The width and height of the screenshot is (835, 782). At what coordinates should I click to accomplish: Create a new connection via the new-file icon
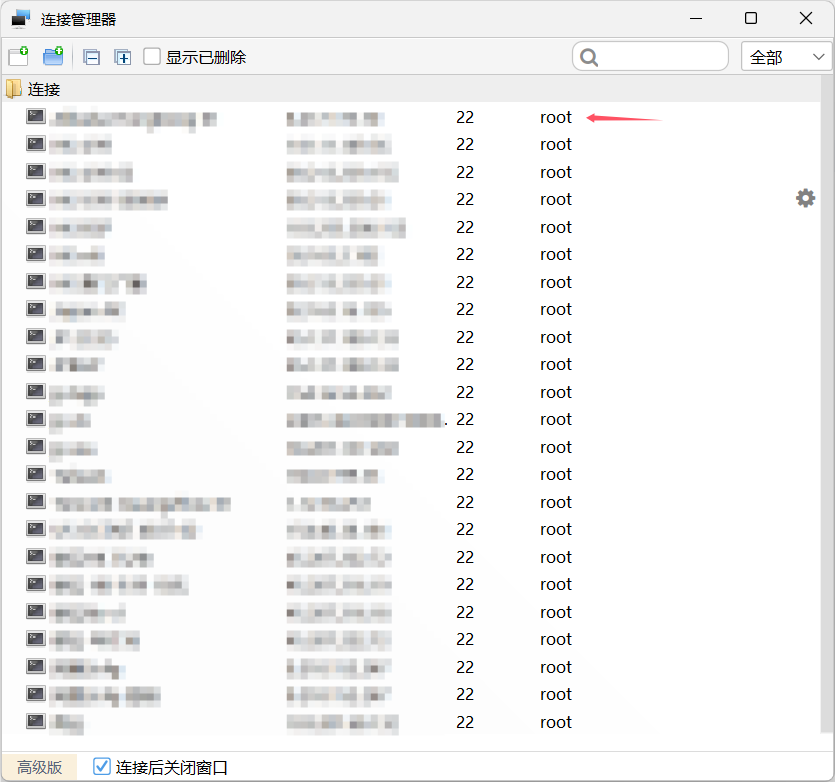pos(17,56)
